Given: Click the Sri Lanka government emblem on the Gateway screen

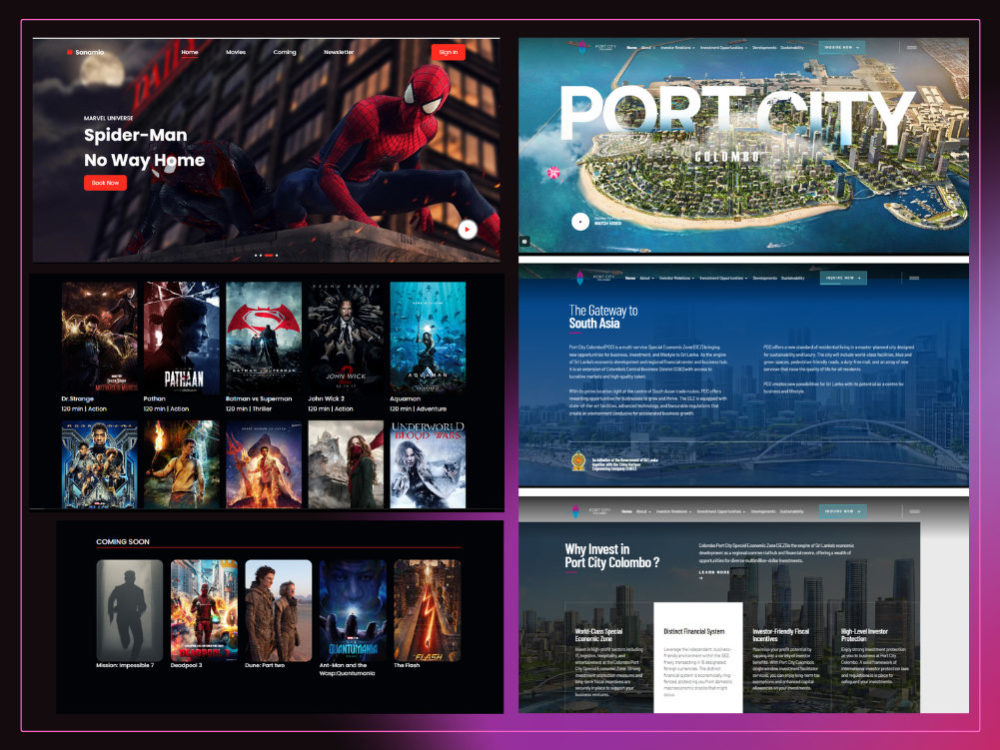Looking at the screenshot, I should [578, 461].
